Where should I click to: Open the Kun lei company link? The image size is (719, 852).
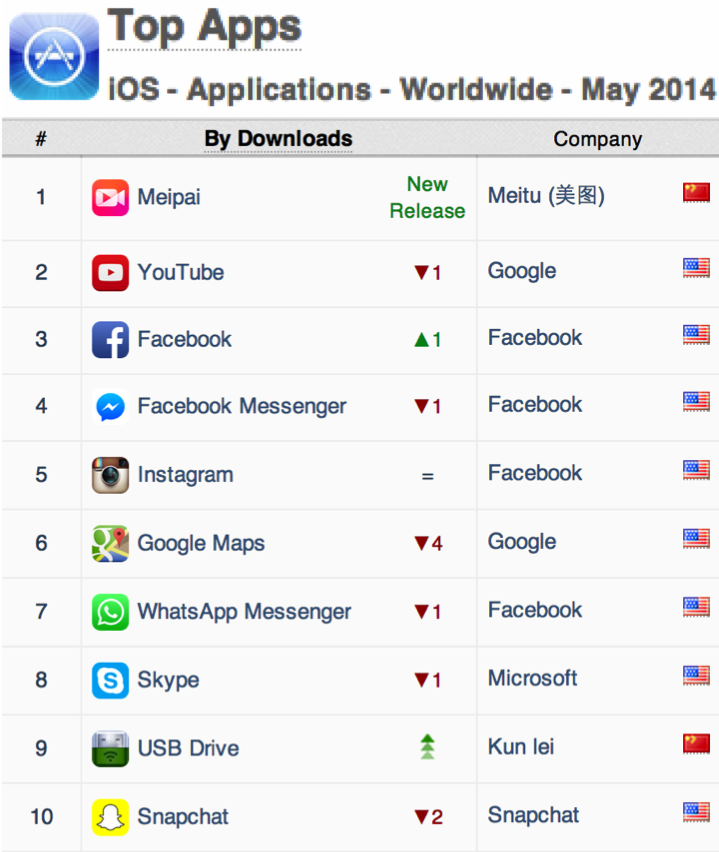point(521,747)
